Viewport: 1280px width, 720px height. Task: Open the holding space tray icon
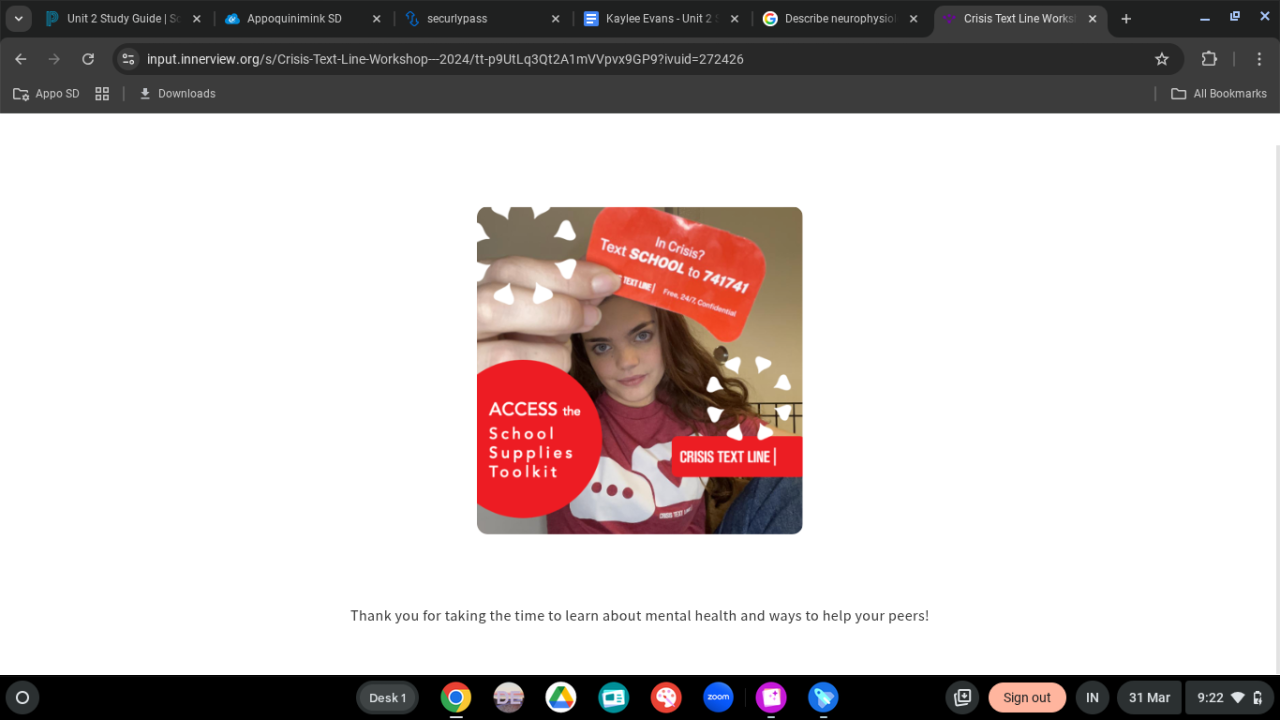pos(963,698)
